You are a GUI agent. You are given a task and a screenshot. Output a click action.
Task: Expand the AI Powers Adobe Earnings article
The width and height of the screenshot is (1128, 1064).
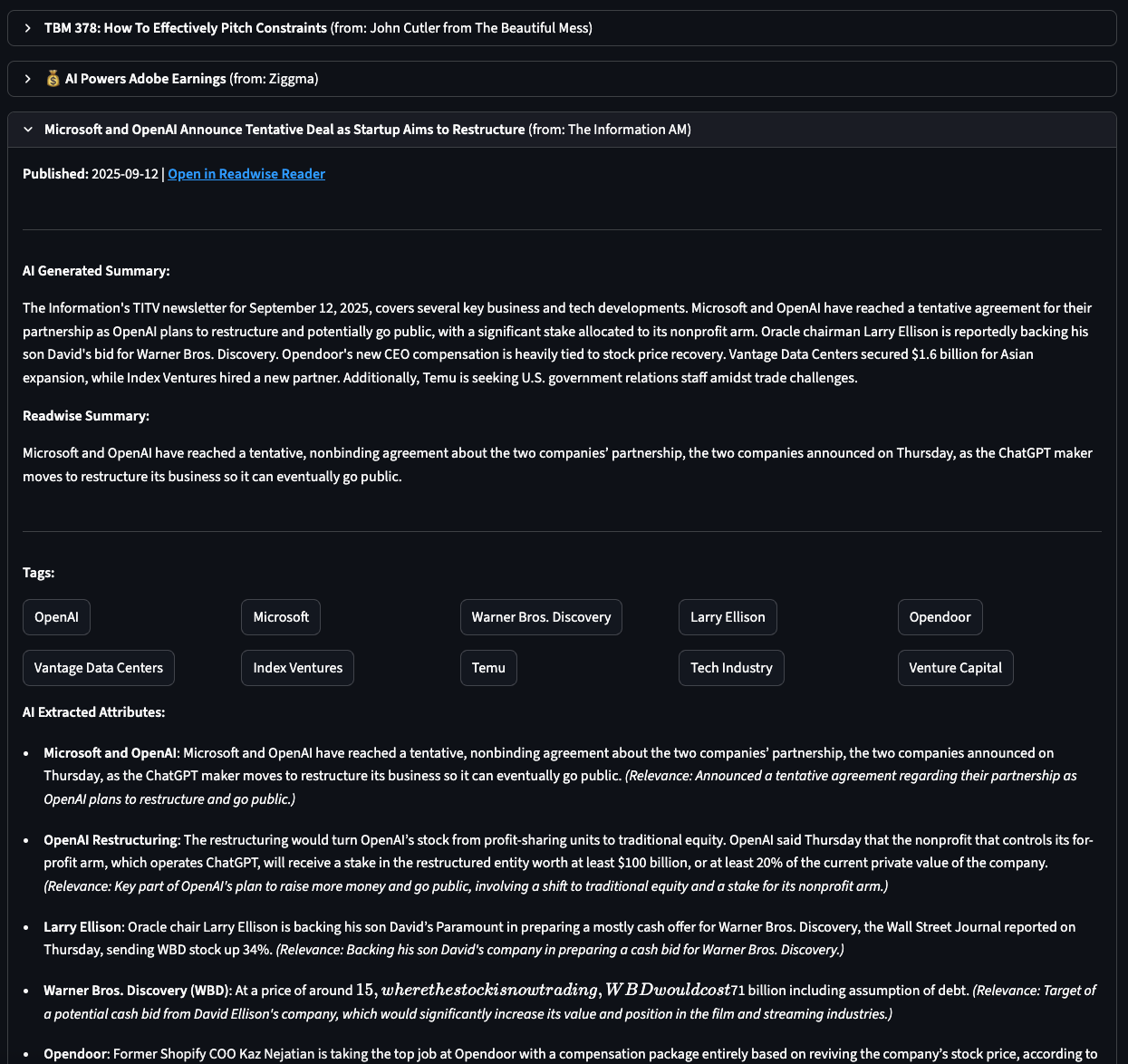coord(562,79)
